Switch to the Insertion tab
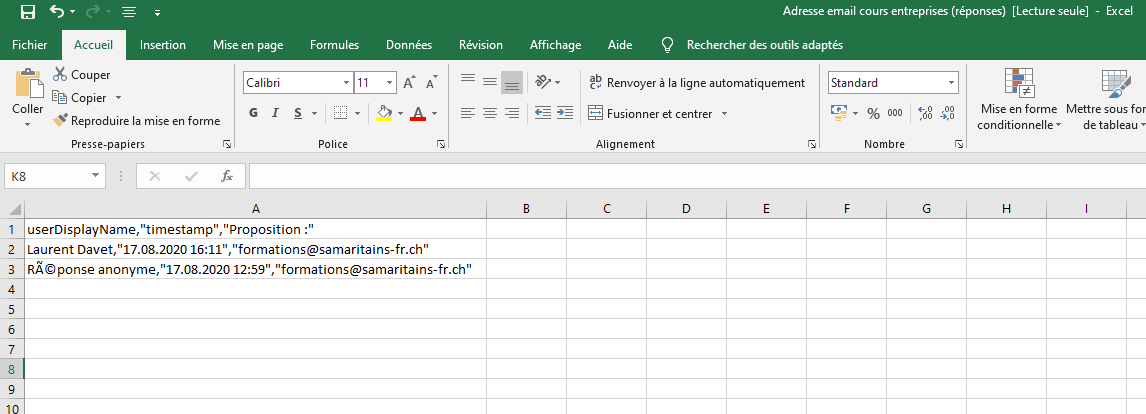The image size is (1146, 414). click(163, 45)
